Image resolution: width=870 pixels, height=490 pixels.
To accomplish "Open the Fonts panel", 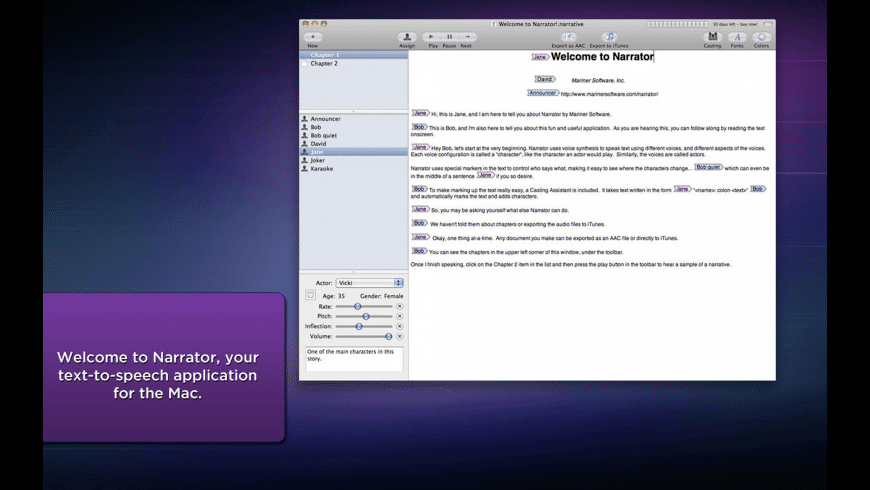I will 737,37.
